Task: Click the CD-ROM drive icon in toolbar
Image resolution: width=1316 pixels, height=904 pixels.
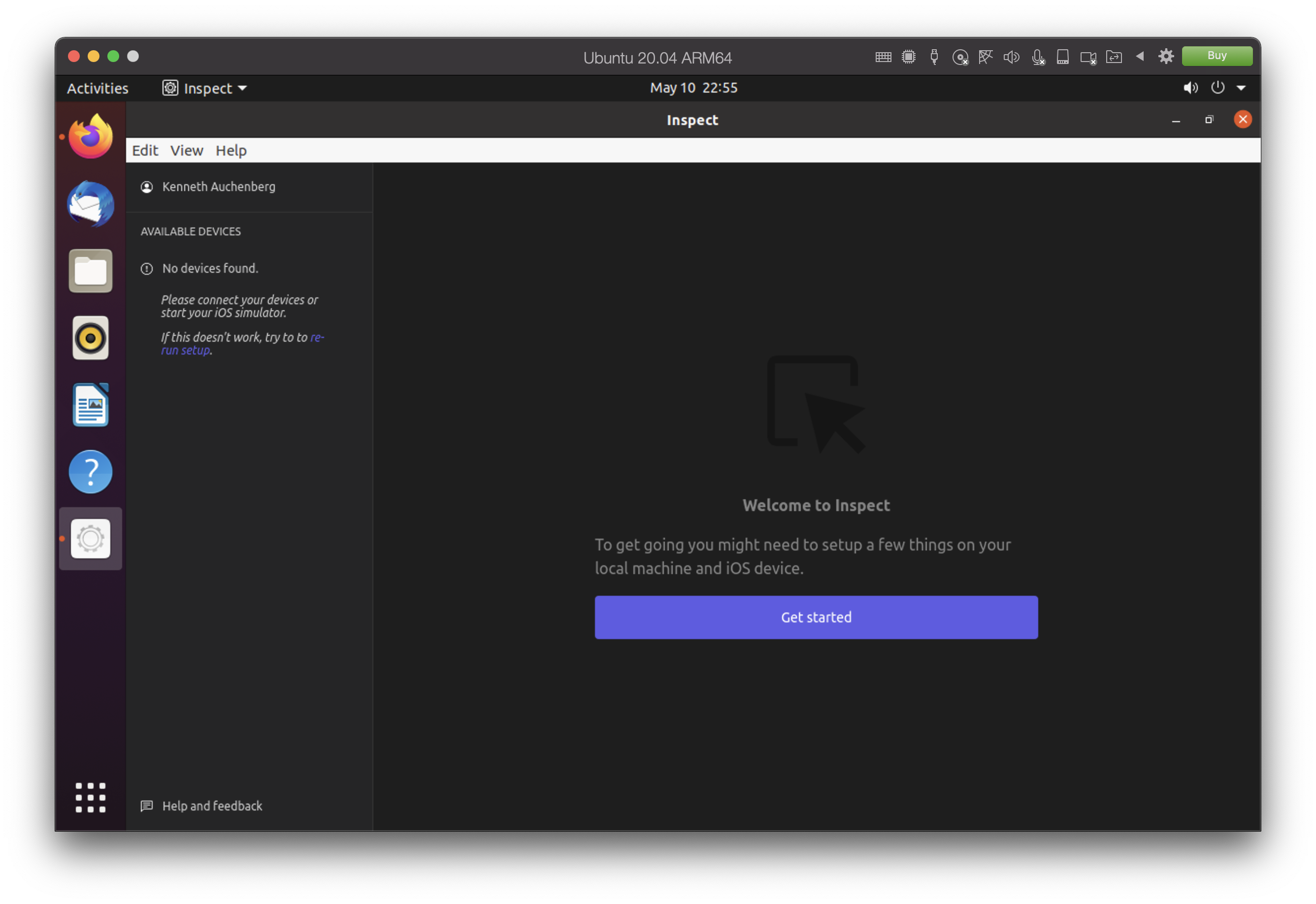Action: (x=960, y=57)
